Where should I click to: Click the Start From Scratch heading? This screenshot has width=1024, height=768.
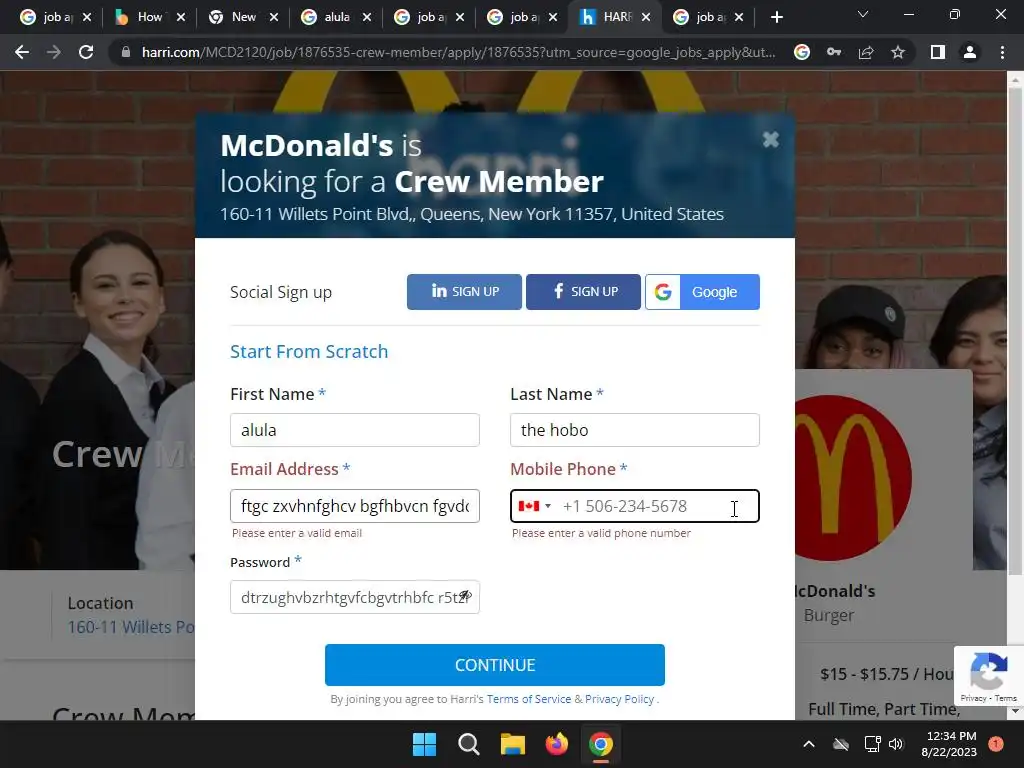pos(309,351)
